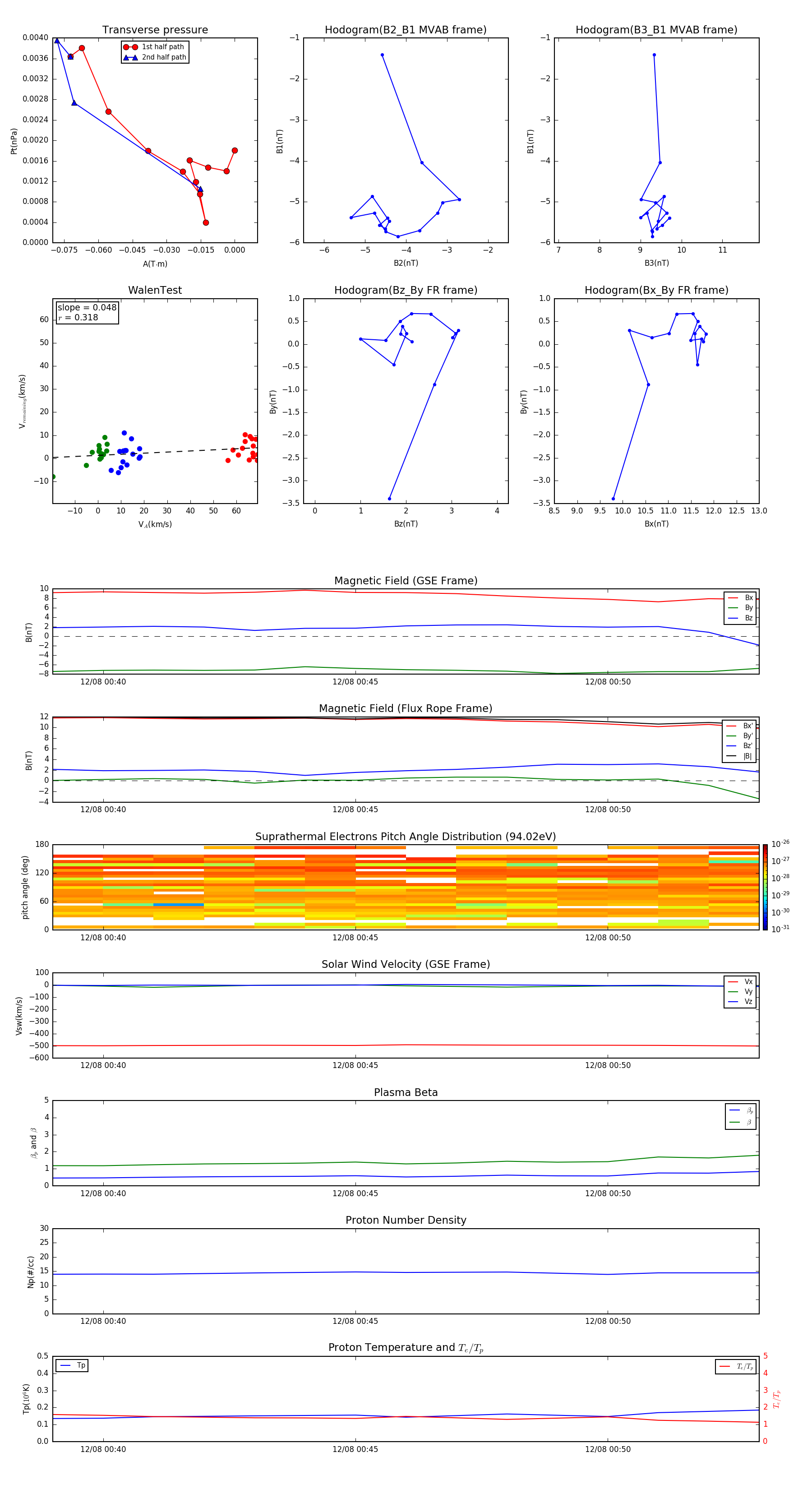
Task: Click the lowest point of Bx_By hodogram
Action: [613, 499]
